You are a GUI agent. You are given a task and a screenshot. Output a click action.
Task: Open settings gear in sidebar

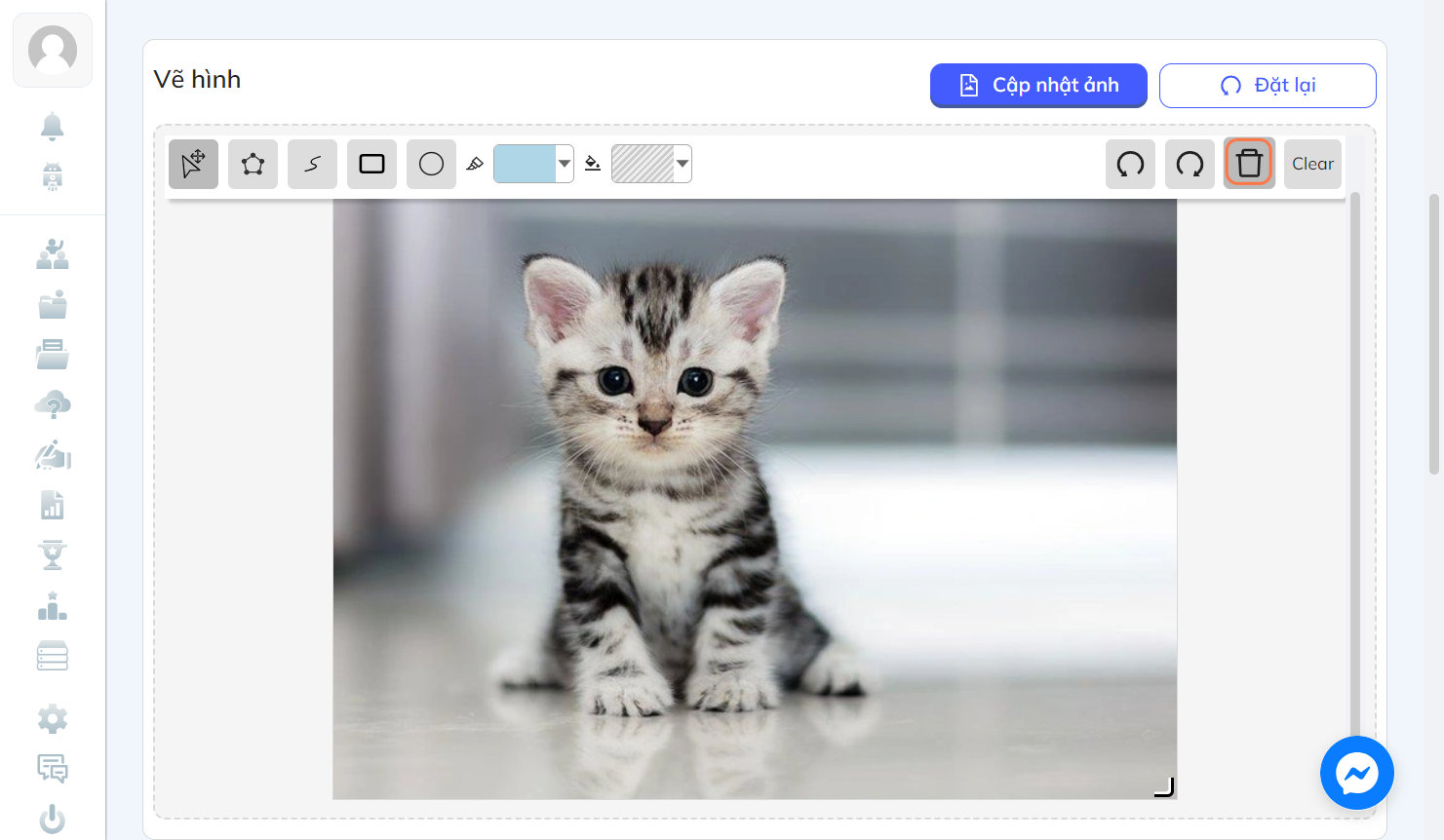[53, 719]
